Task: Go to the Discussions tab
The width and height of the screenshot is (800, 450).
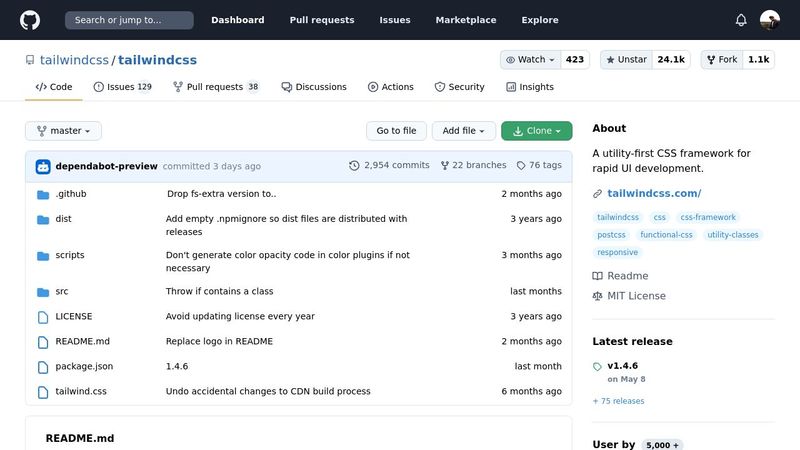Action: (314, 87)
